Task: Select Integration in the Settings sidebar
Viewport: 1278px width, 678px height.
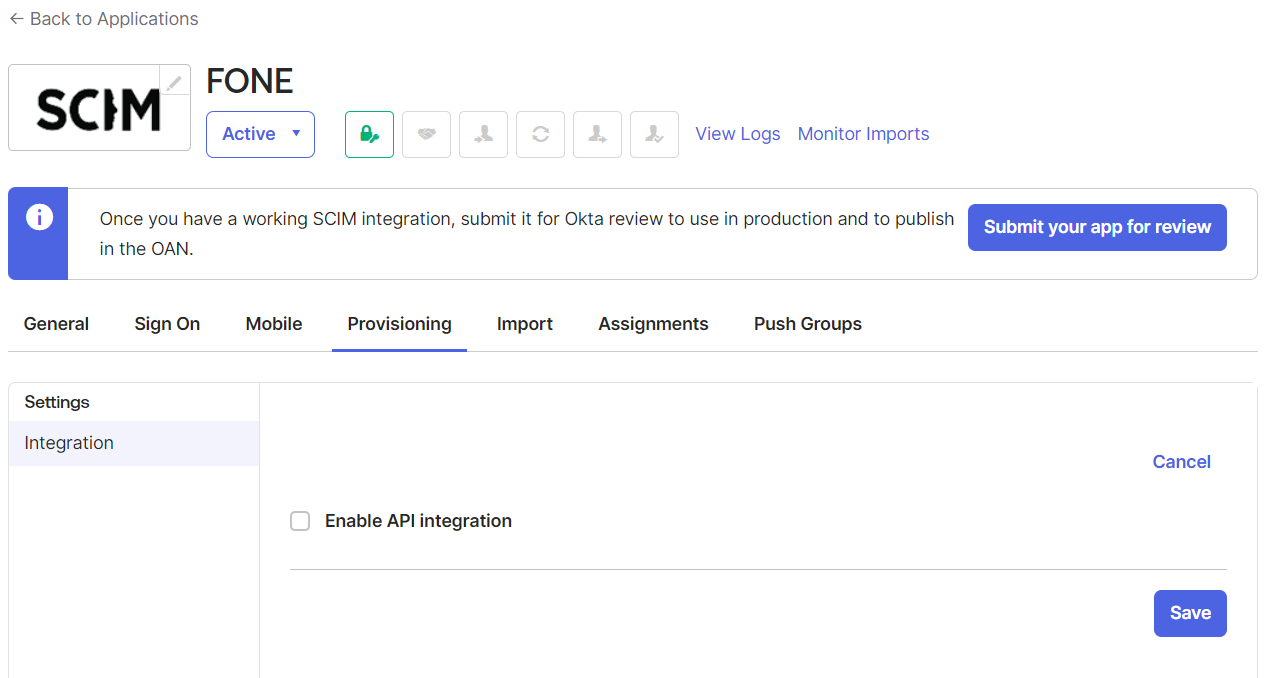Action: tap(134, 443)
